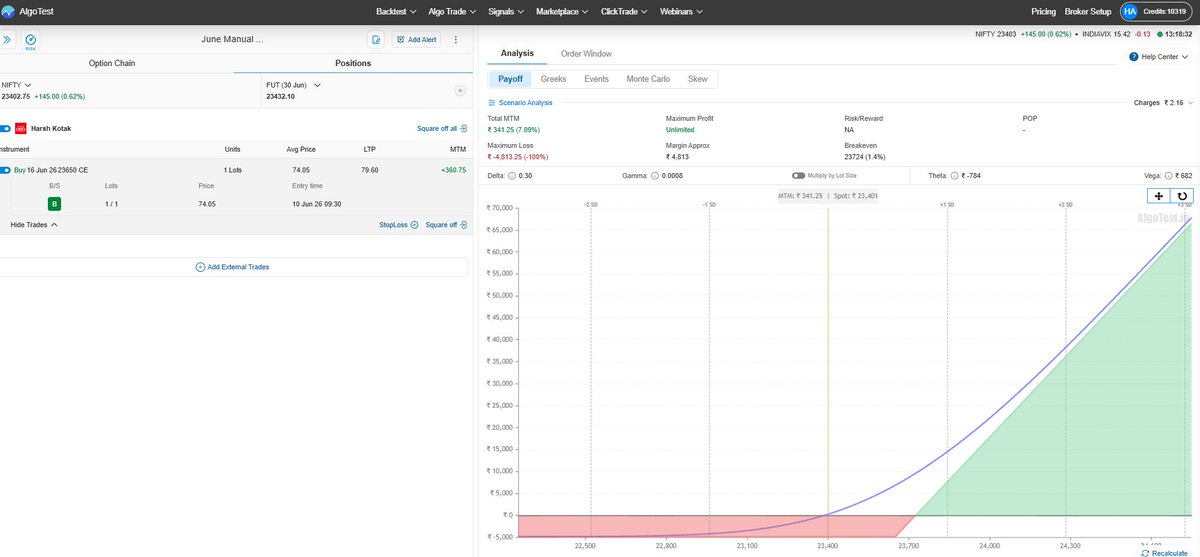Open the Greeks tab
Viewport: 1200px width, 557px height.
pos(553,79)
